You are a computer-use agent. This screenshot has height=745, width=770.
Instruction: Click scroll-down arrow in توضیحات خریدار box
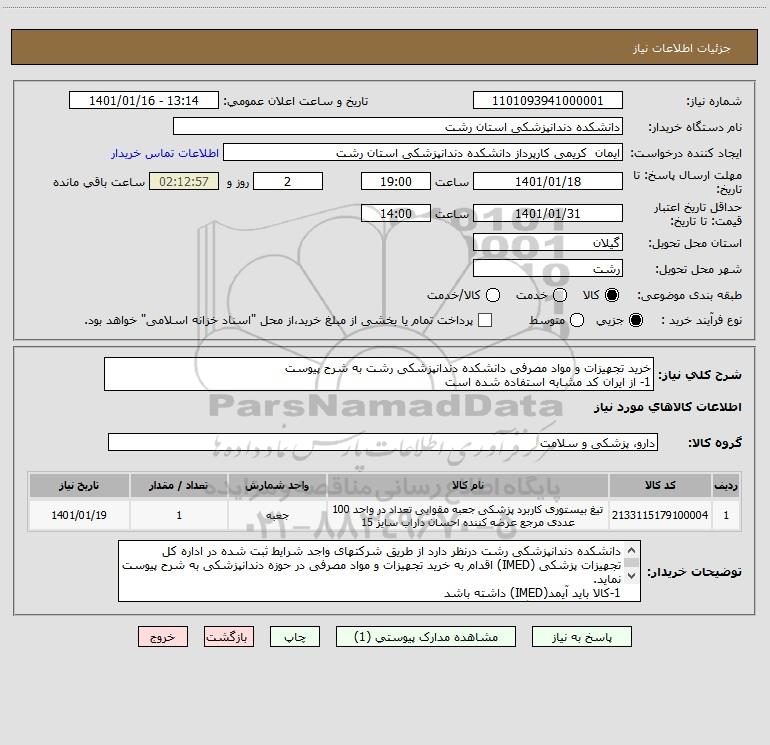pos(632,576)
